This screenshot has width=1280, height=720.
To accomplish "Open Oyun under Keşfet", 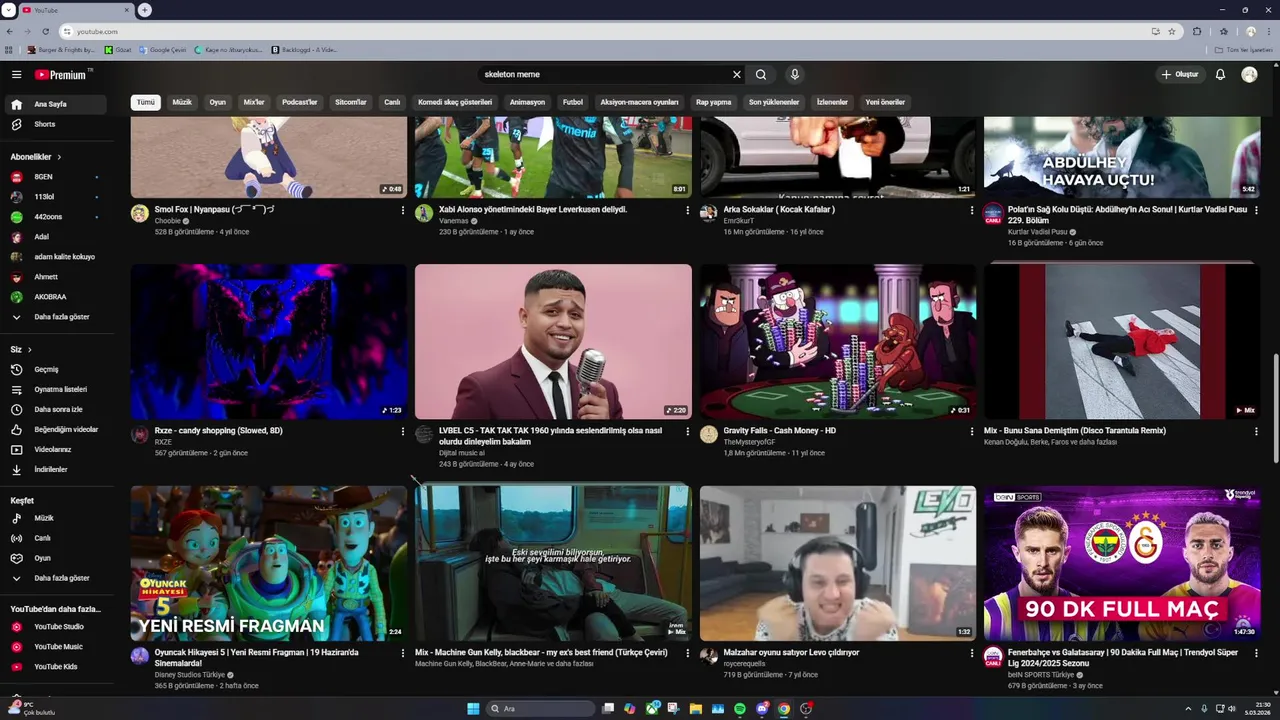I will (x=57, y=558).
